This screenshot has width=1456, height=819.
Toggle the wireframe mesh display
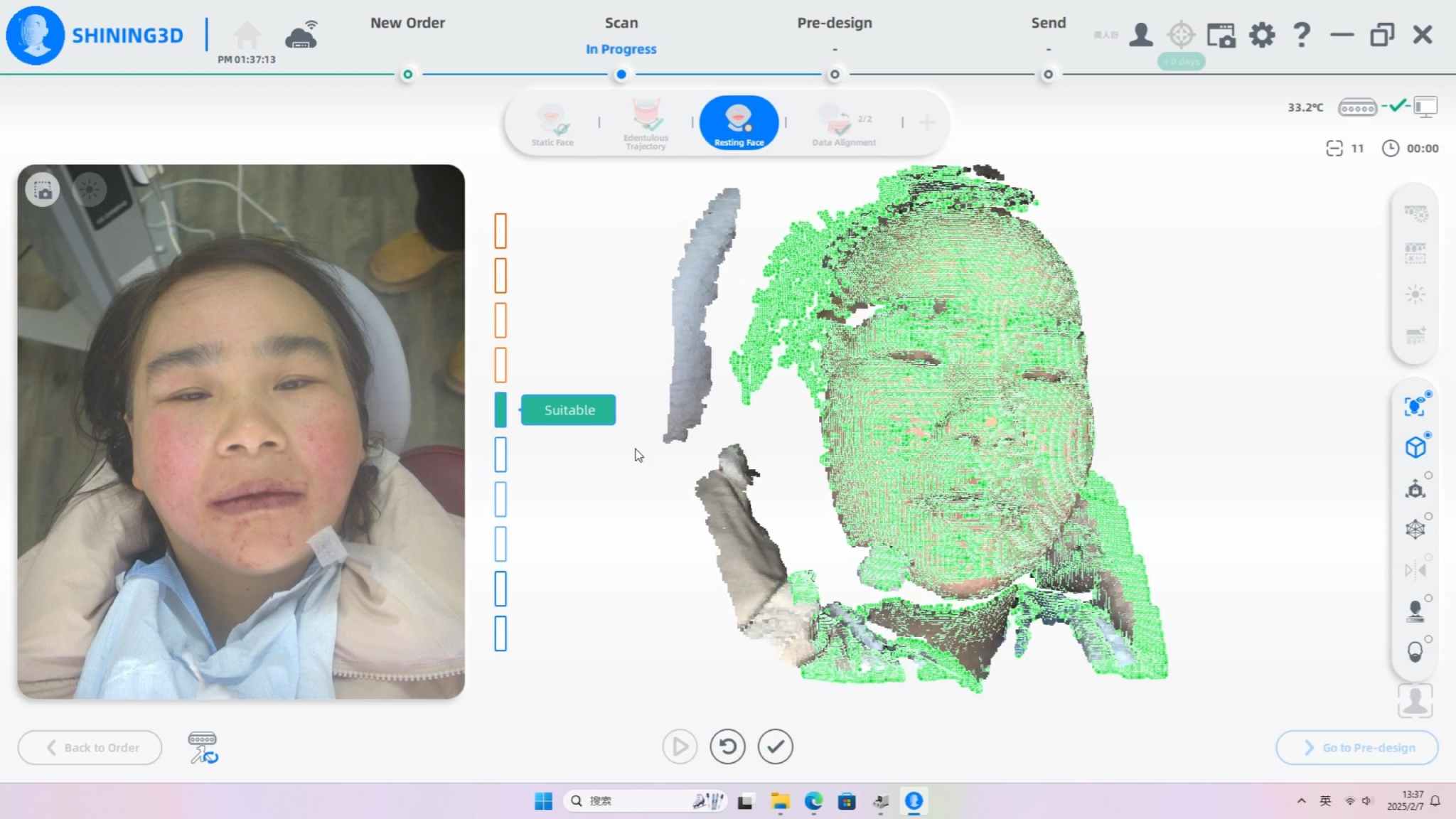point(1415,529)
